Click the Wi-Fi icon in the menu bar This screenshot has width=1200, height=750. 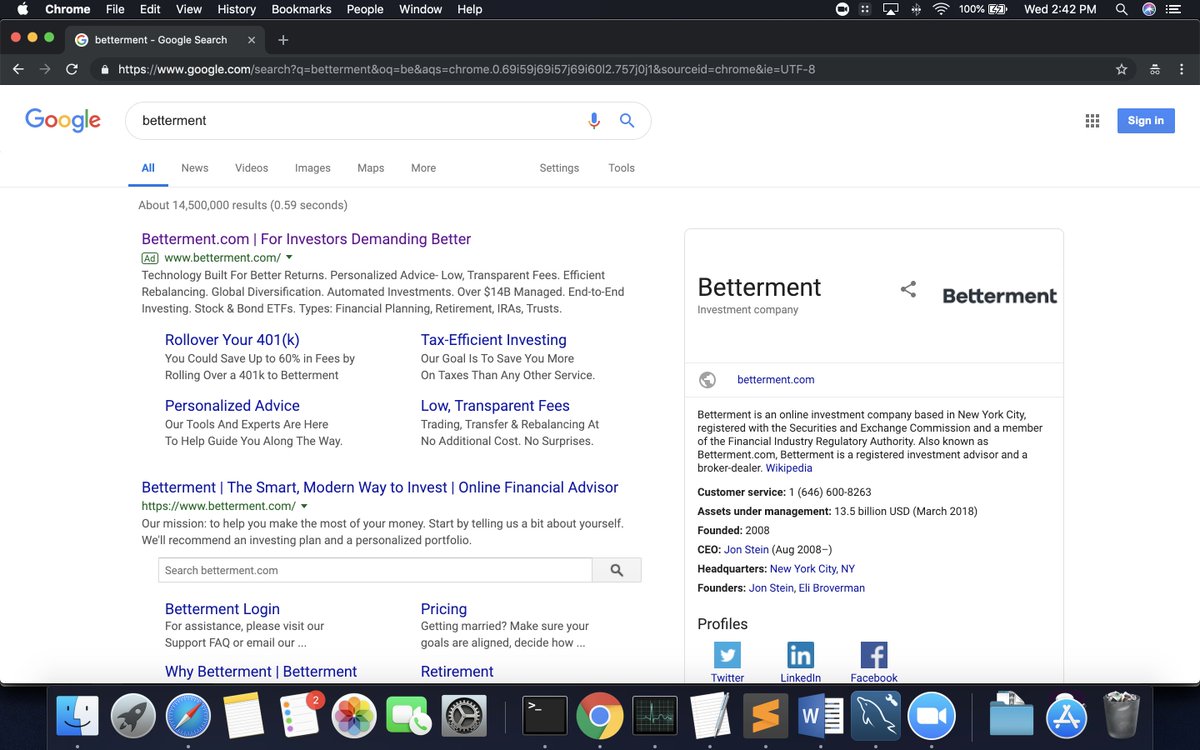(x=941, y=9)
